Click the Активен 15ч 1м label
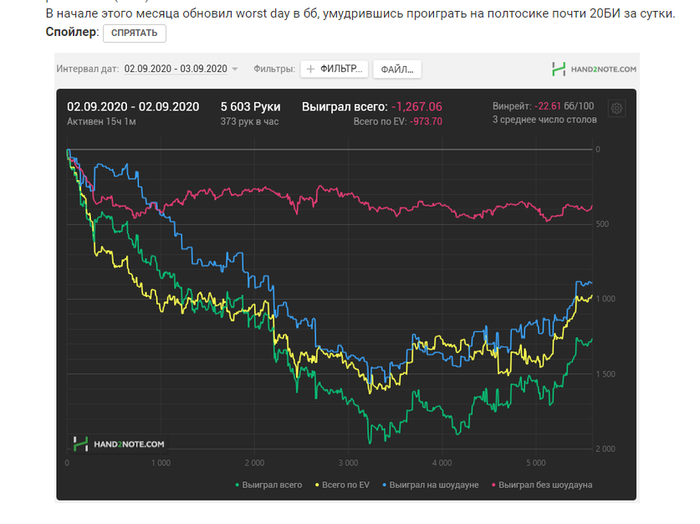Screen dimensions: 700x524 pyautogui.click(x=101, y=121)
